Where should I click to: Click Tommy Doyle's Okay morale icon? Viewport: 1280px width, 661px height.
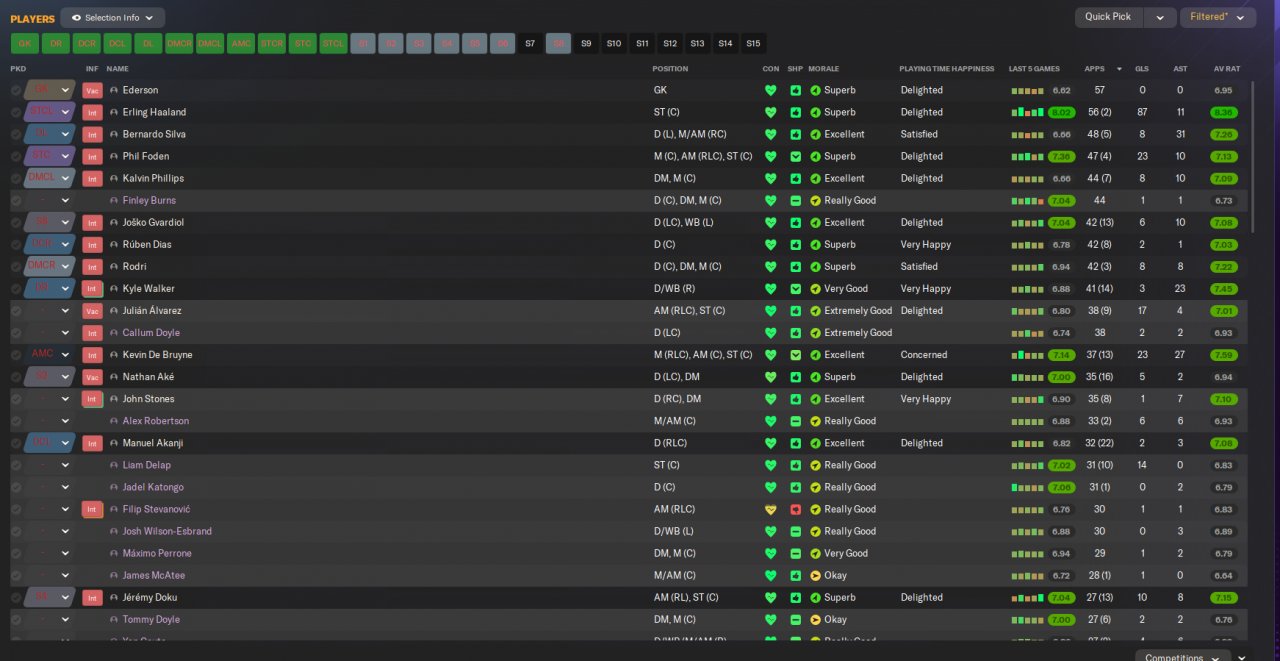815,619
